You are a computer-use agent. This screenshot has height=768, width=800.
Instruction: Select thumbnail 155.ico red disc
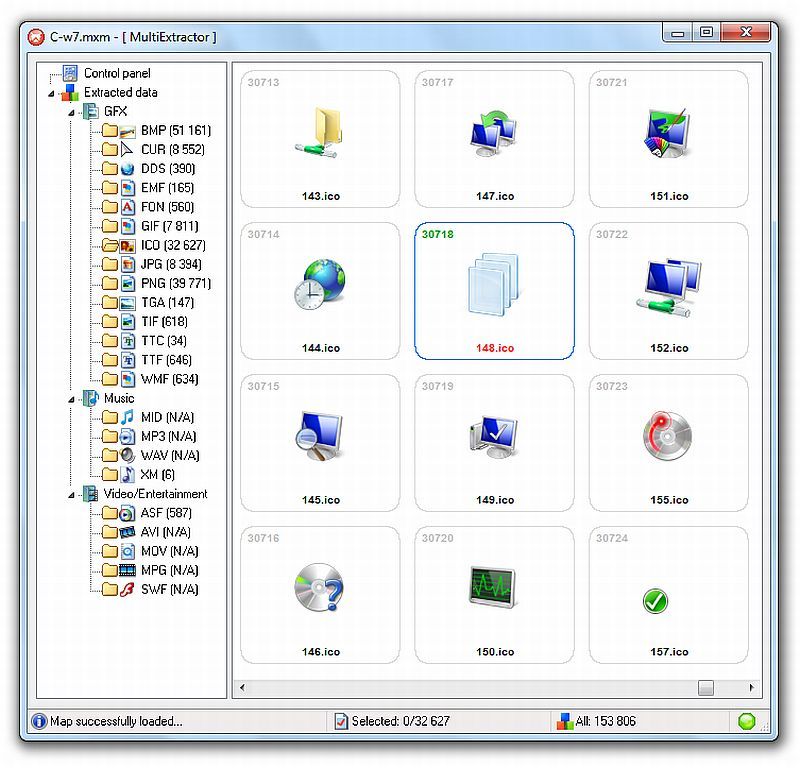[x=669, y=443]
